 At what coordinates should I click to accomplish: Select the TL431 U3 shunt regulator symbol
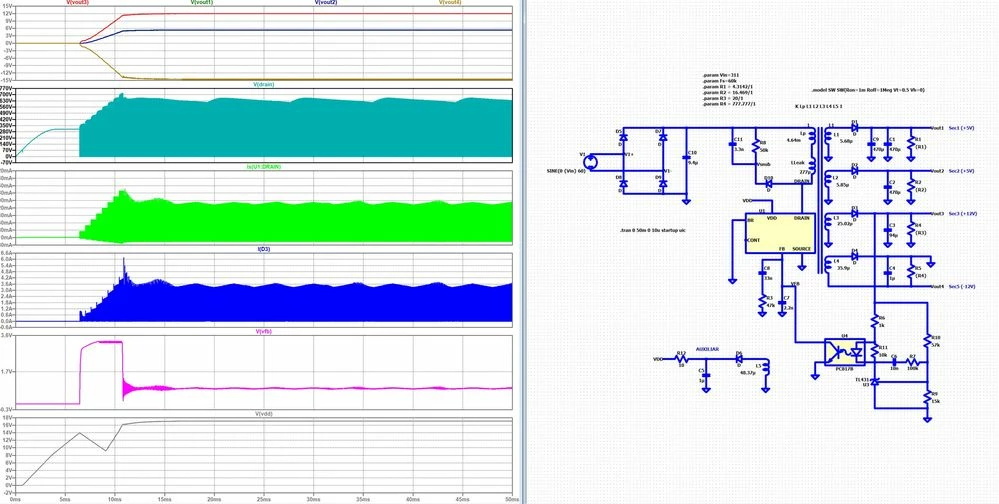(x=875, y=381)
